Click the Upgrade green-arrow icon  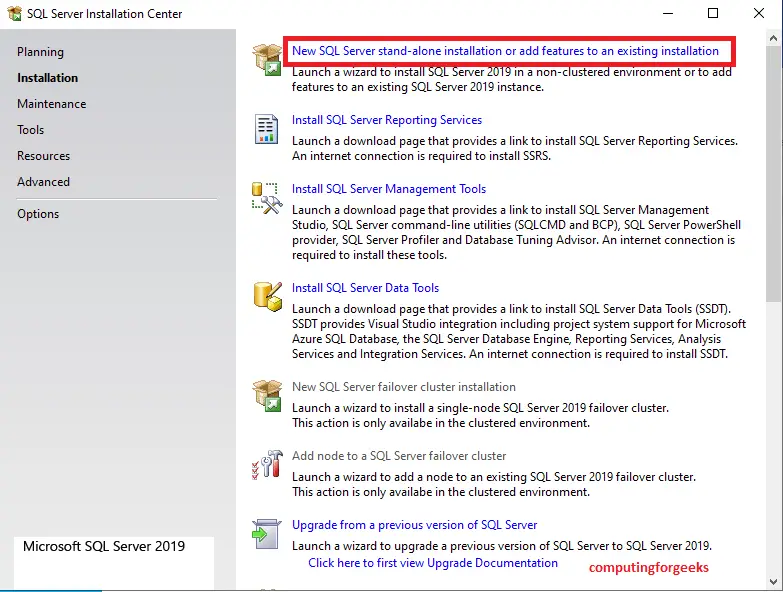tap(267, 534)
